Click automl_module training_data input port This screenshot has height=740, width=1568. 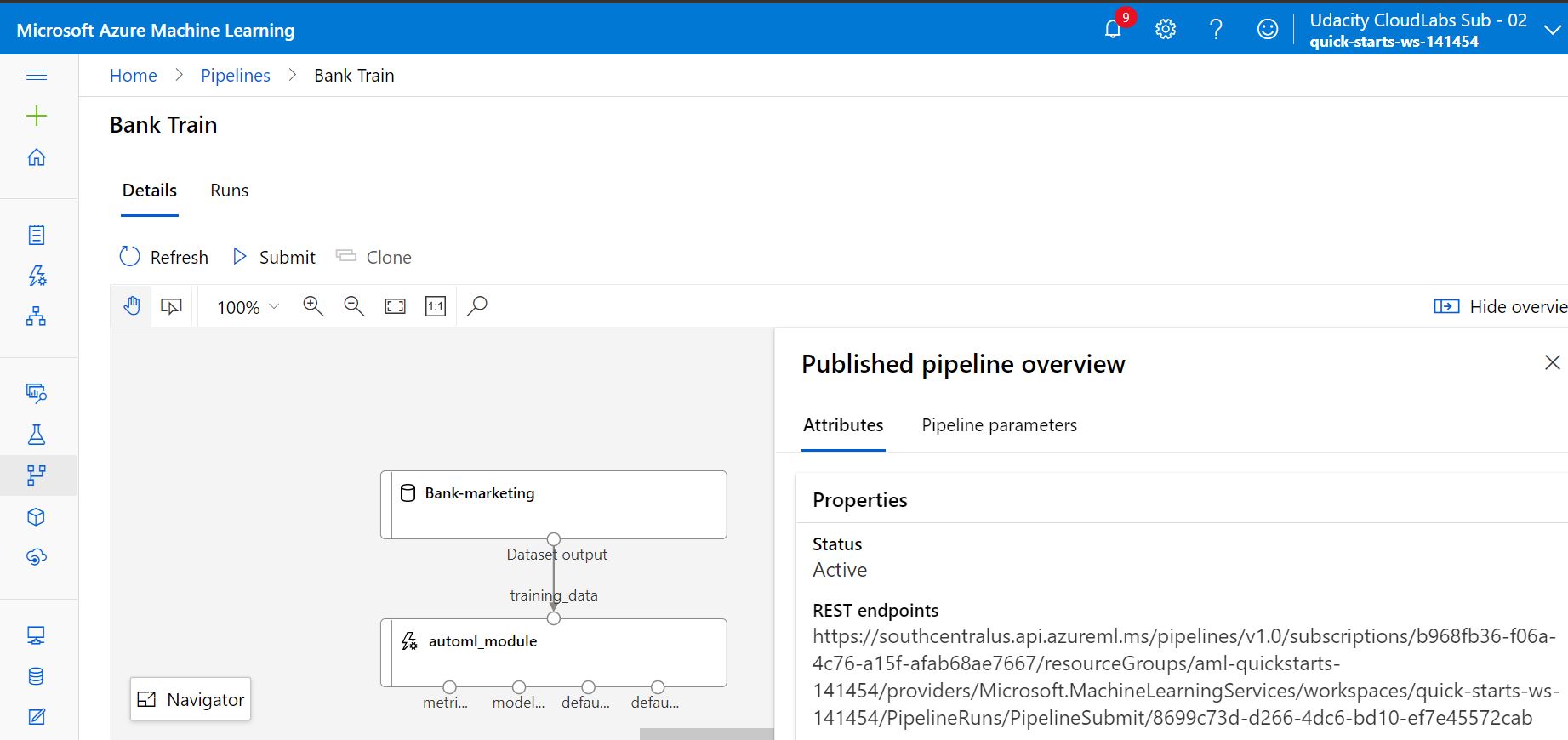point(554,618)
